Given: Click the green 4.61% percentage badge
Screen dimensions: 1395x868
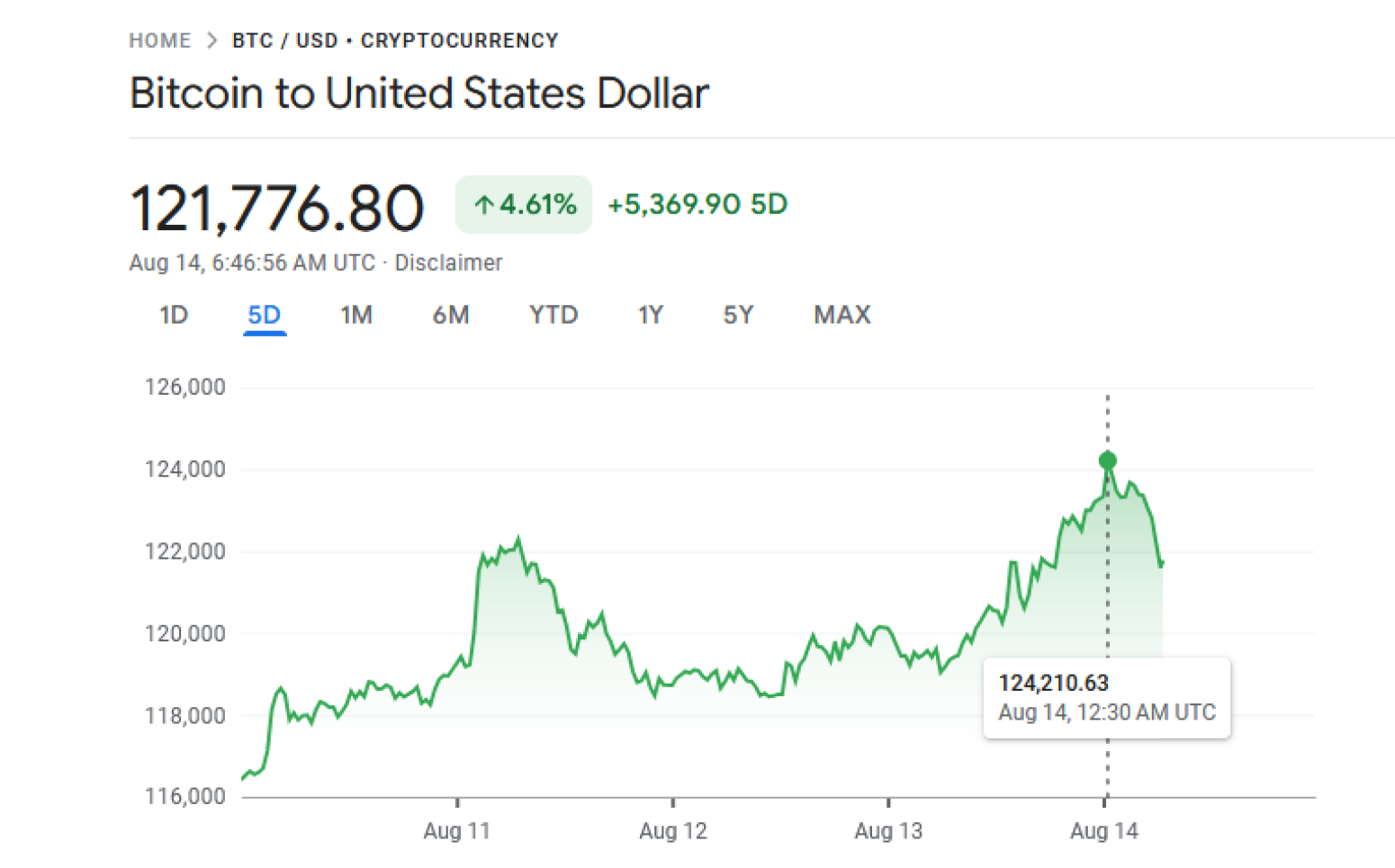Looking at the screenshot, I should tap(523, 205).
